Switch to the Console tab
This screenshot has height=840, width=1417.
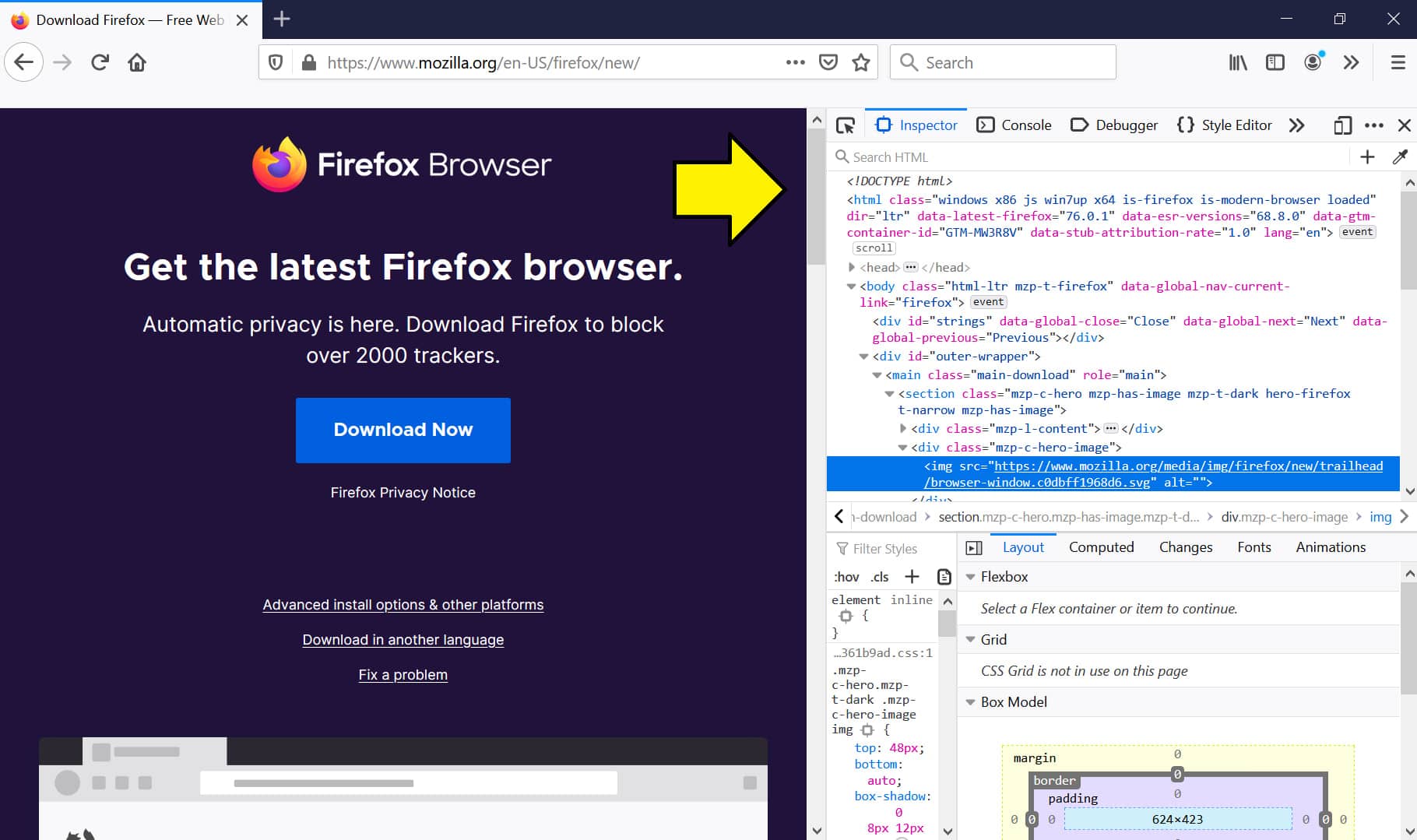1013,125
